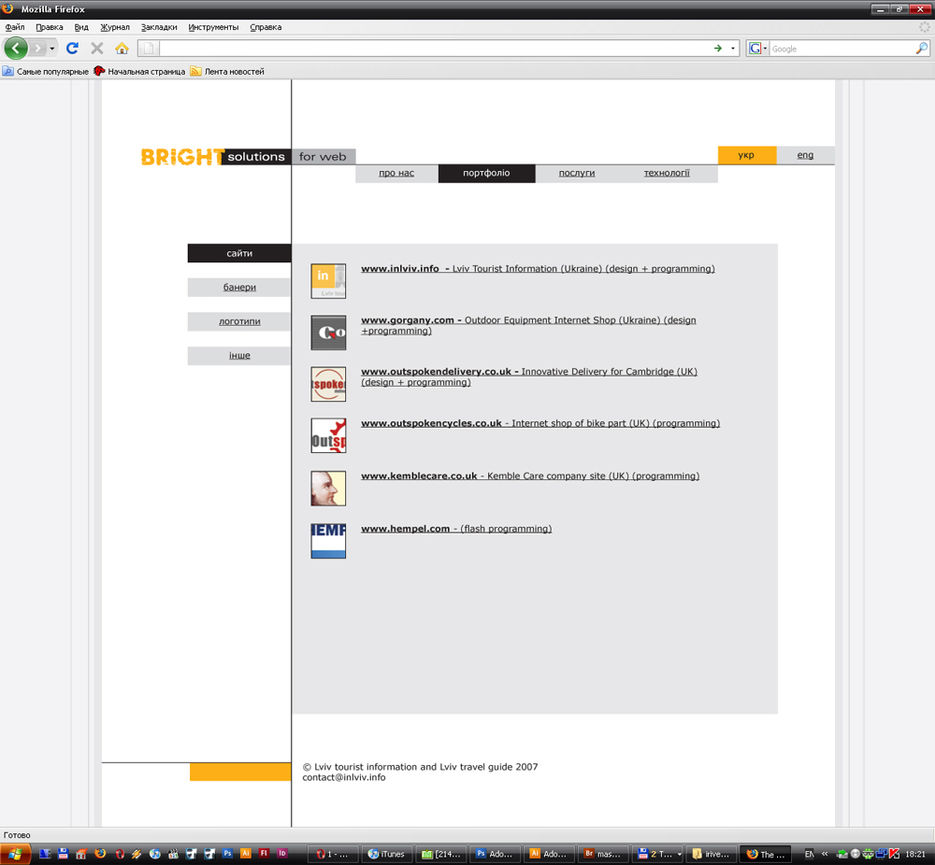Open the Вид menu
This screenshot has height=865, width=935.
tap(81, 27)
